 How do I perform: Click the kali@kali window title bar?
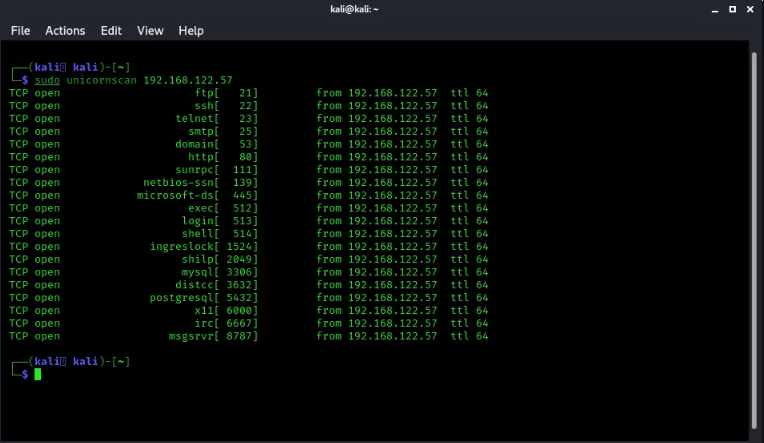[382, 9]
